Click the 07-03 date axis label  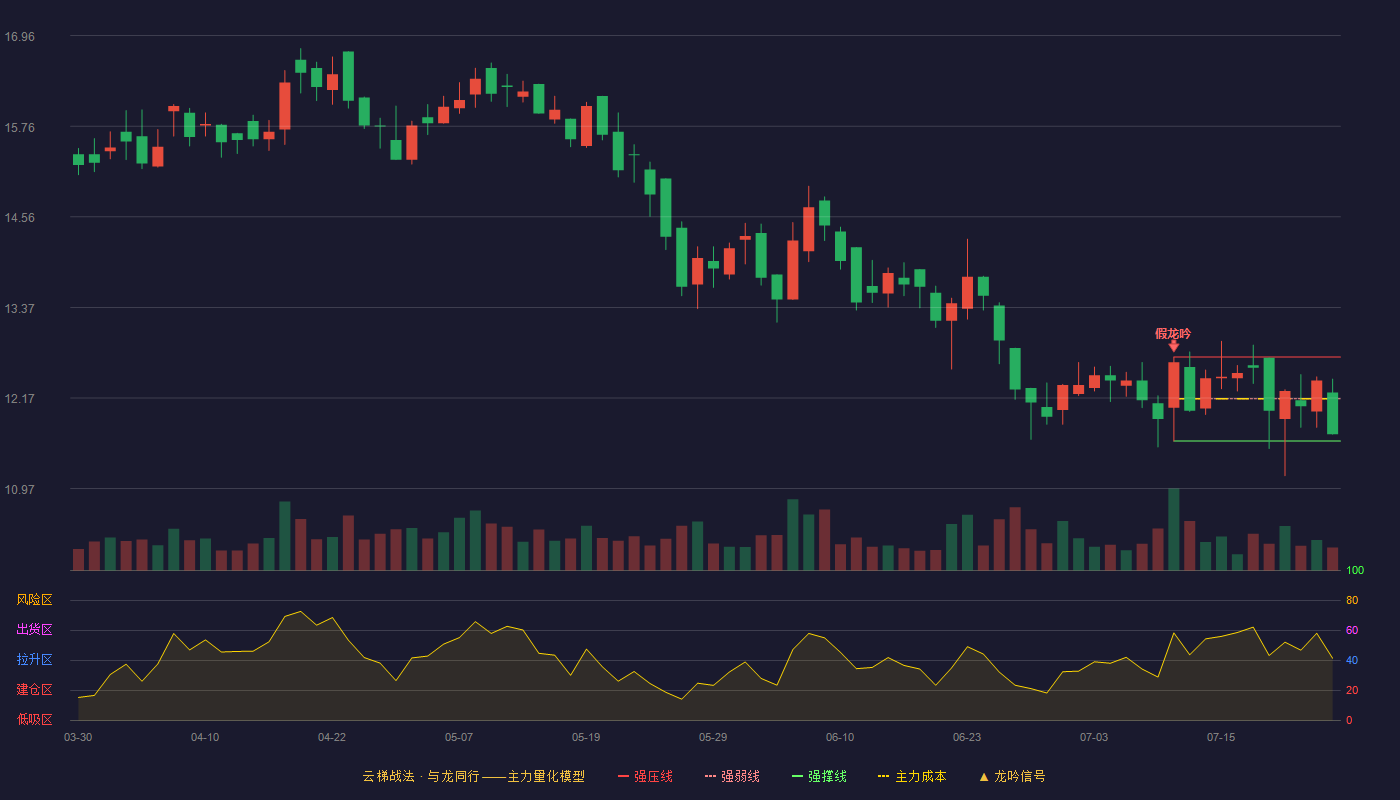1094,737
